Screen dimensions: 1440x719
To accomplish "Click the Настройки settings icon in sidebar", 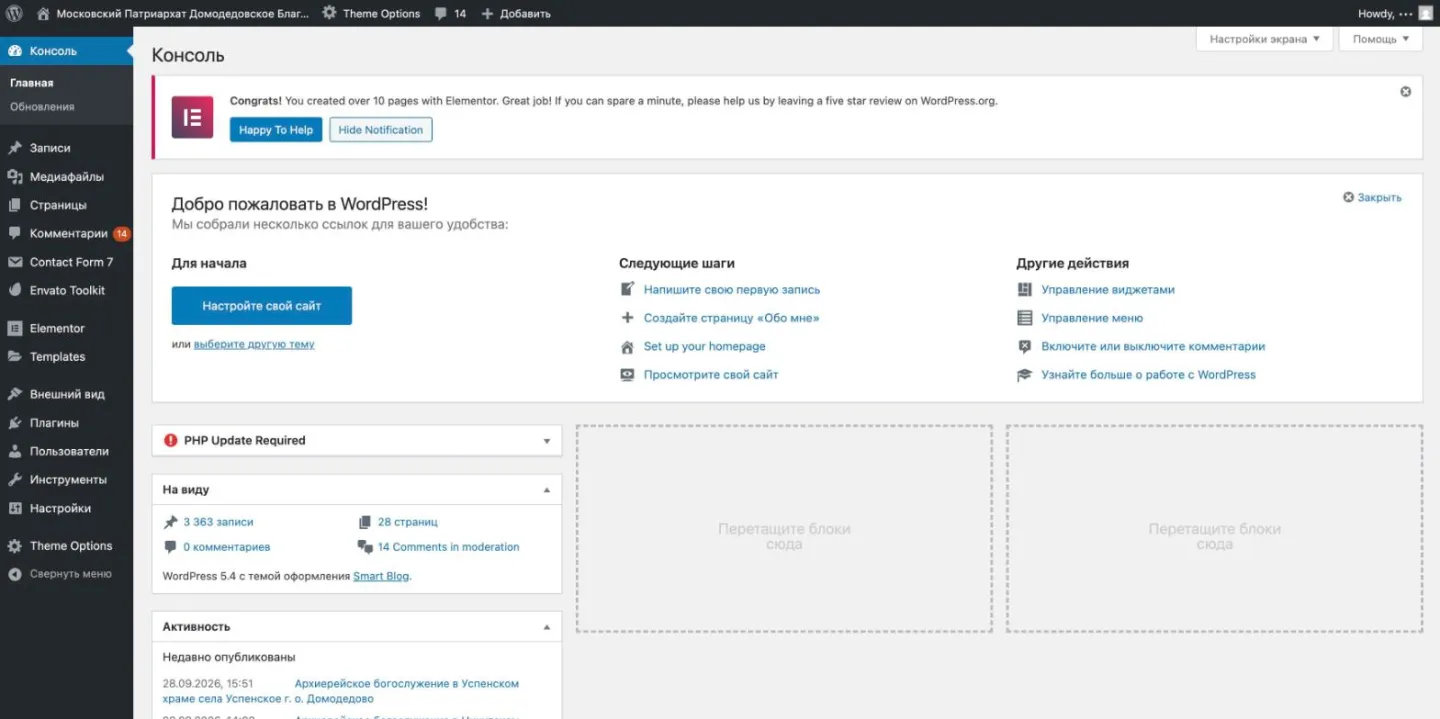I will click(x=14, y=508).
